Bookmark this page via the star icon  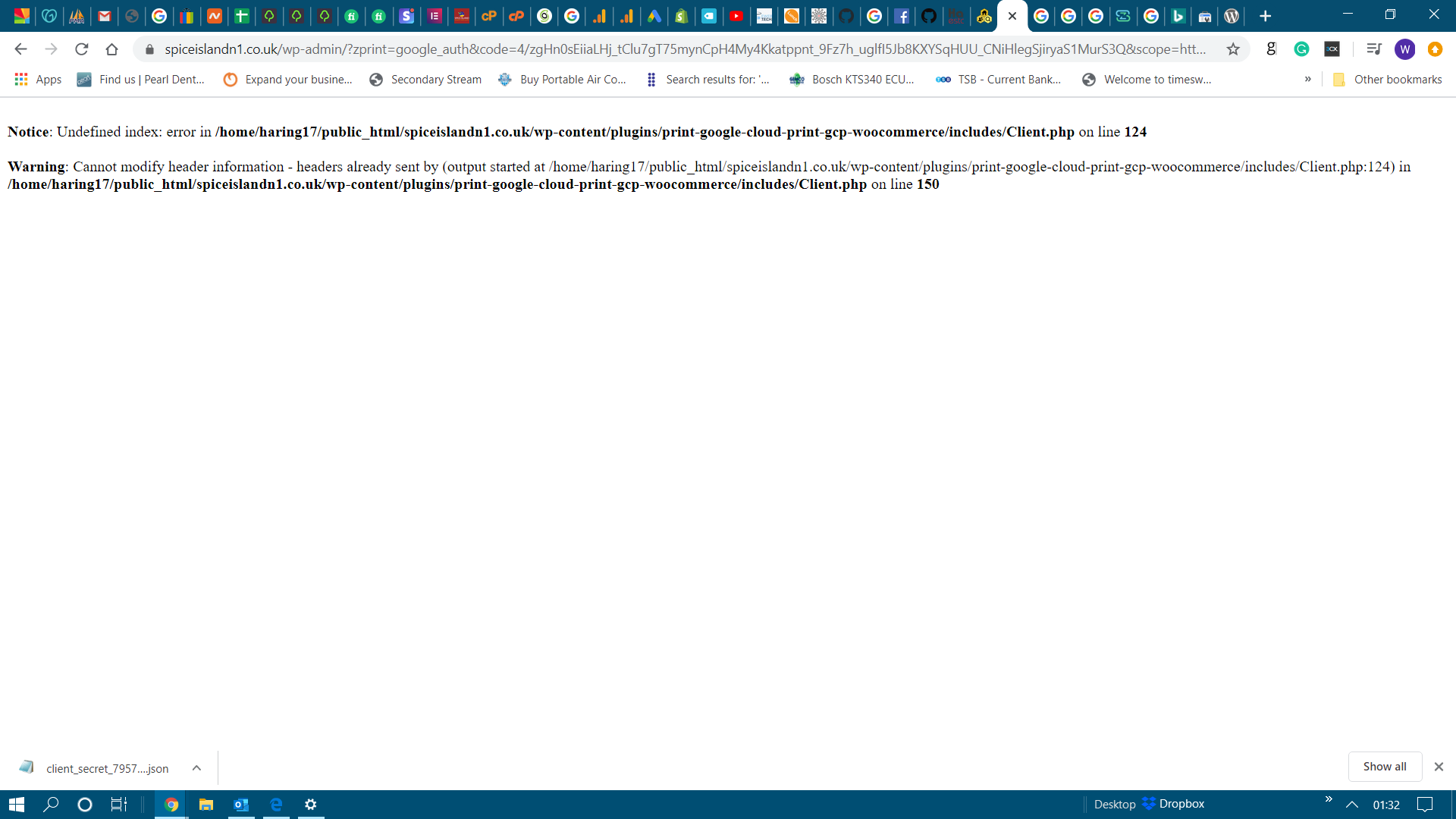coord(1234,49)
